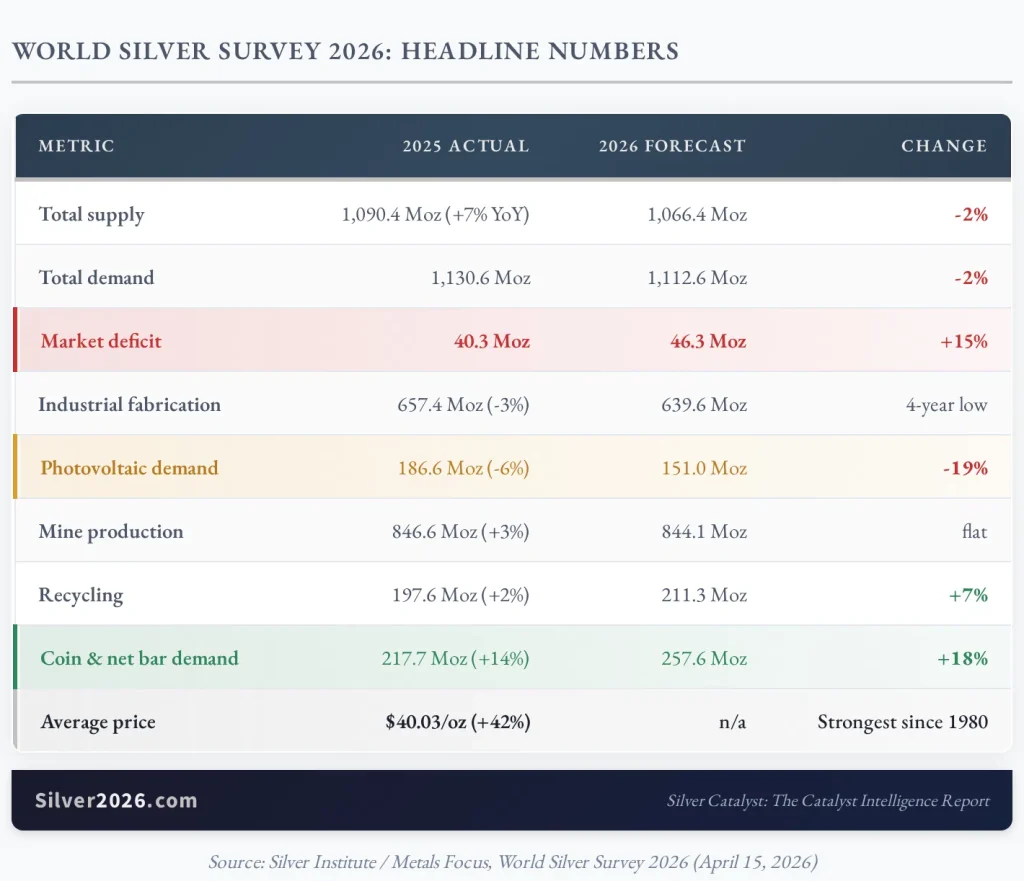Screen dimensions: 1024x881
Task: Select the 46.3 Moz deficit forecast
Action: click(709, 341)
